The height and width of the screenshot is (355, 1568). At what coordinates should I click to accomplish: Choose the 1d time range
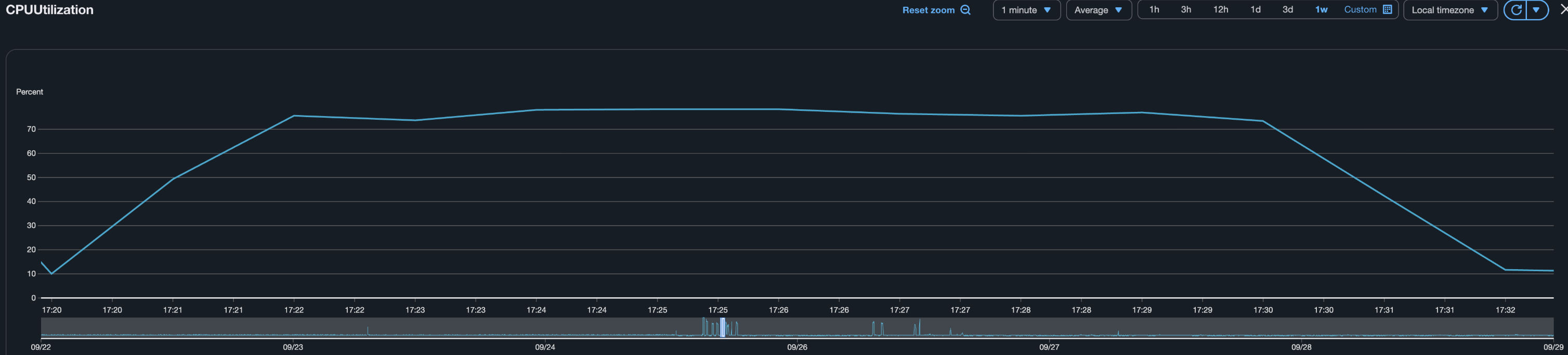[x=1255, y=10]
